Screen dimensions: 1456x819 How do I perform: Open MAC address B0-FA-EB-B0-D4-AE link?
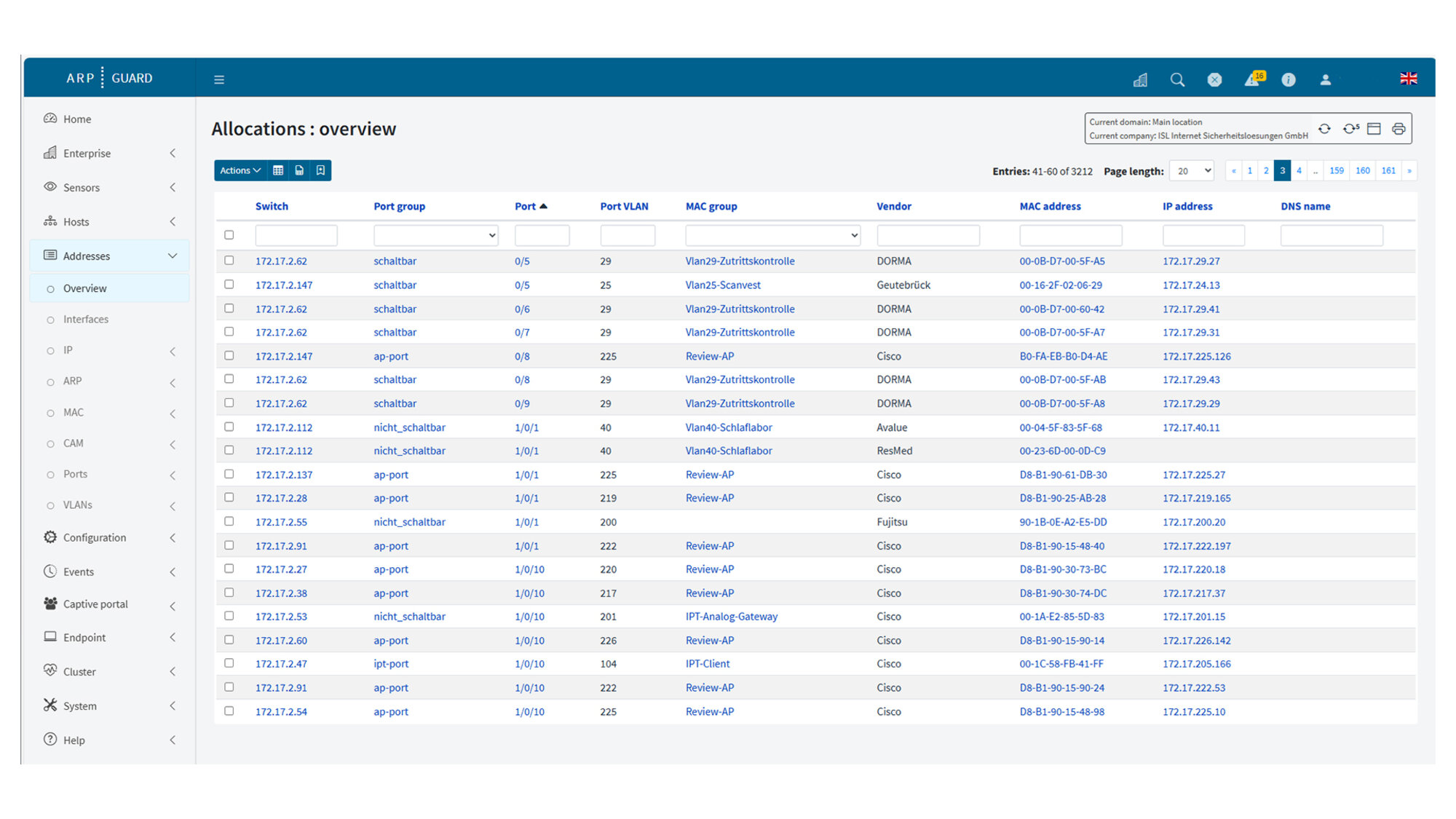1063,356
